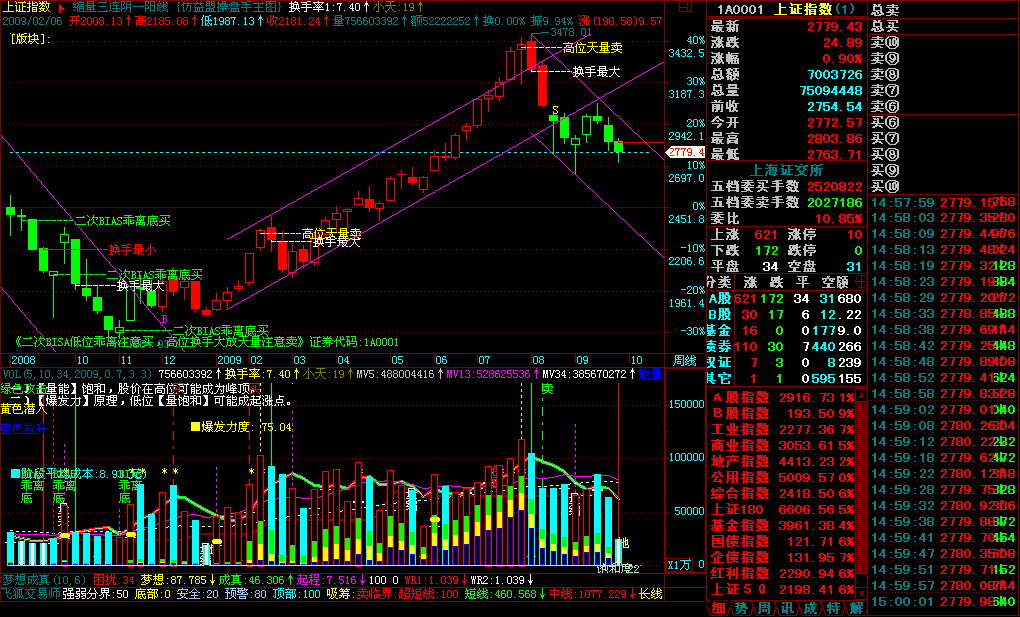
Task: Click the yellow 上证指数 name in the quote panel
Action: point(803,9)
